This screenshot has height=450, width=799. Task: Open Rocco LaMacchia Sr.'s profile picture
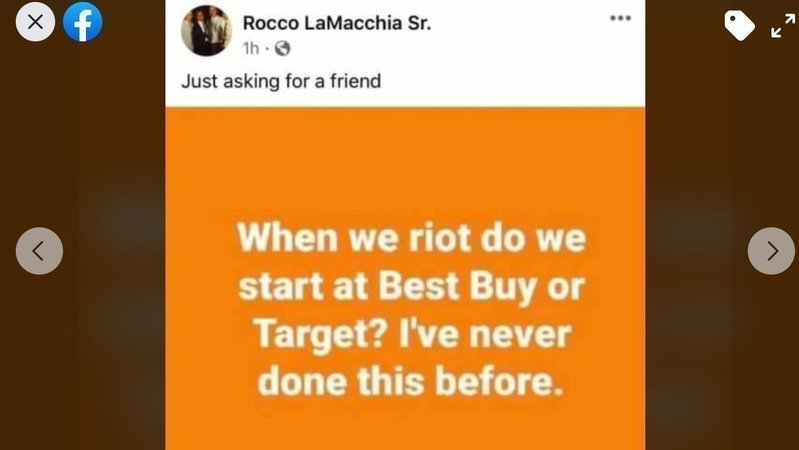[206, 31]
